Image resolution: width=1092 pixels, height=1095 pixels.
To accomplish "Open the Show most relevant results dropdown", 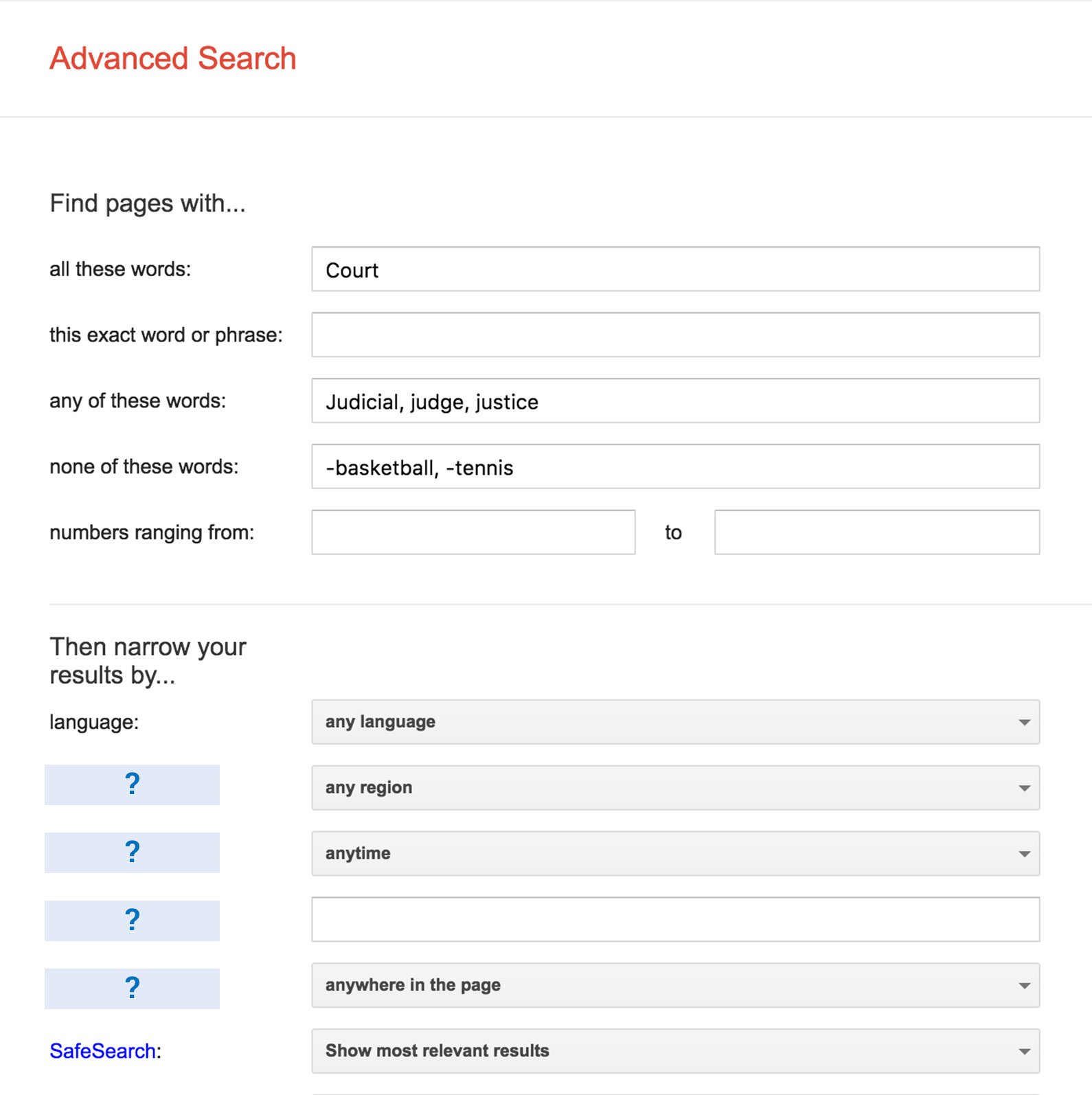I will (676, 1051).
